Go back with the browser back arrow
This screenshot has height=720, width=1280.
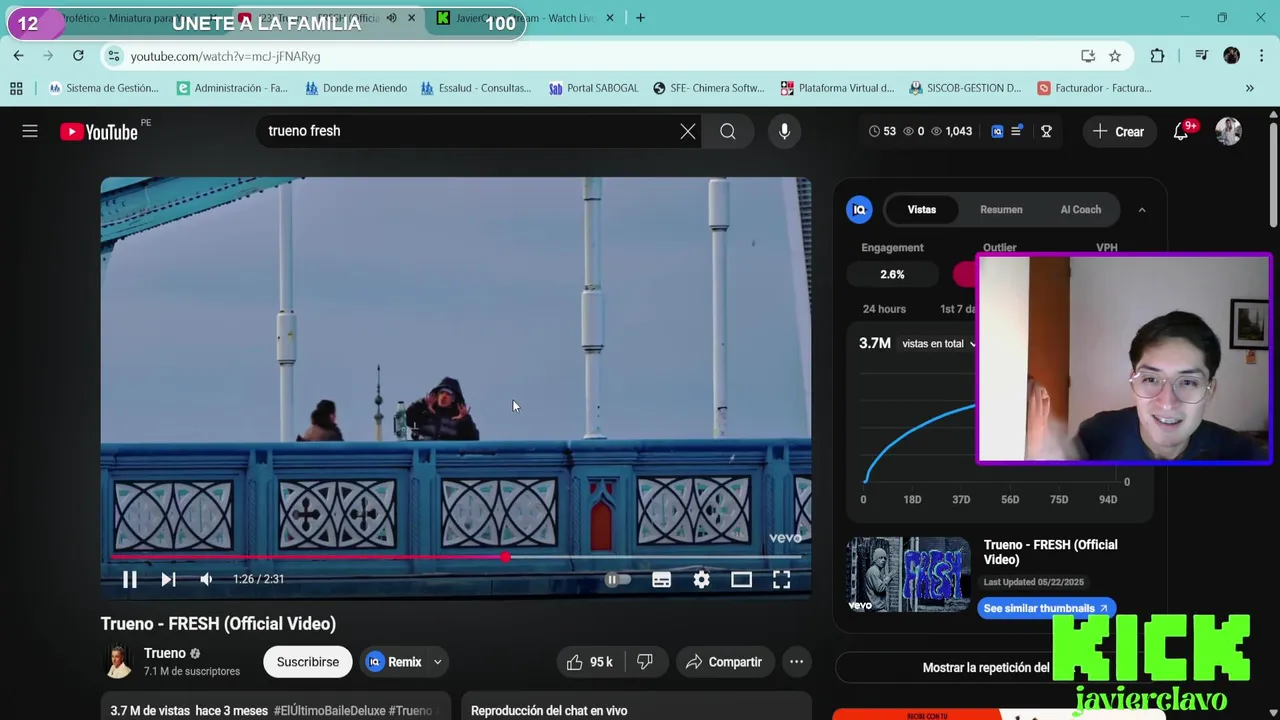tap(18, 56)
